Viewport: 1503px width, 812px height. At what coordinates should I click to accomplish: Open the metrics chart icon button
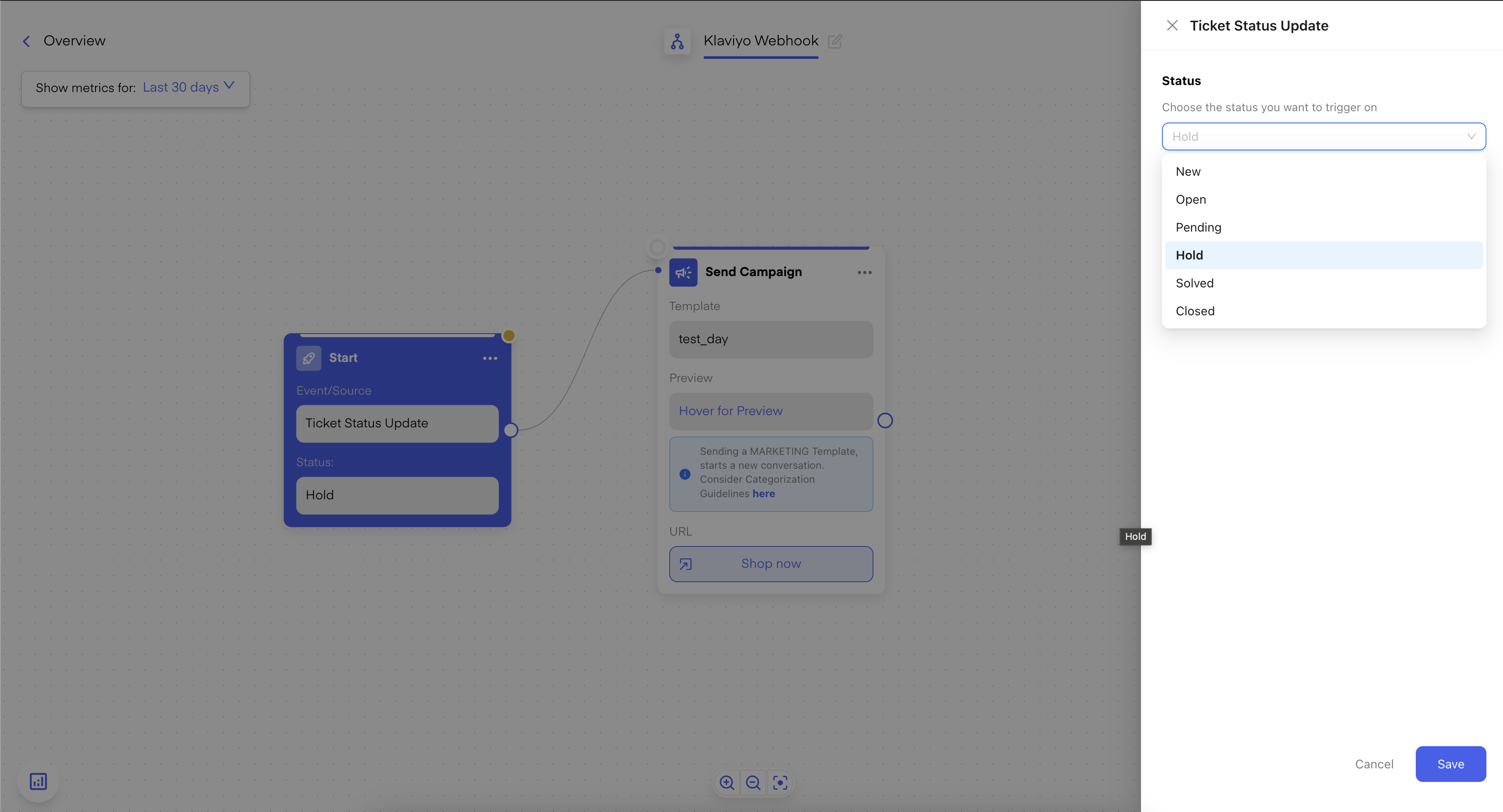38,781
